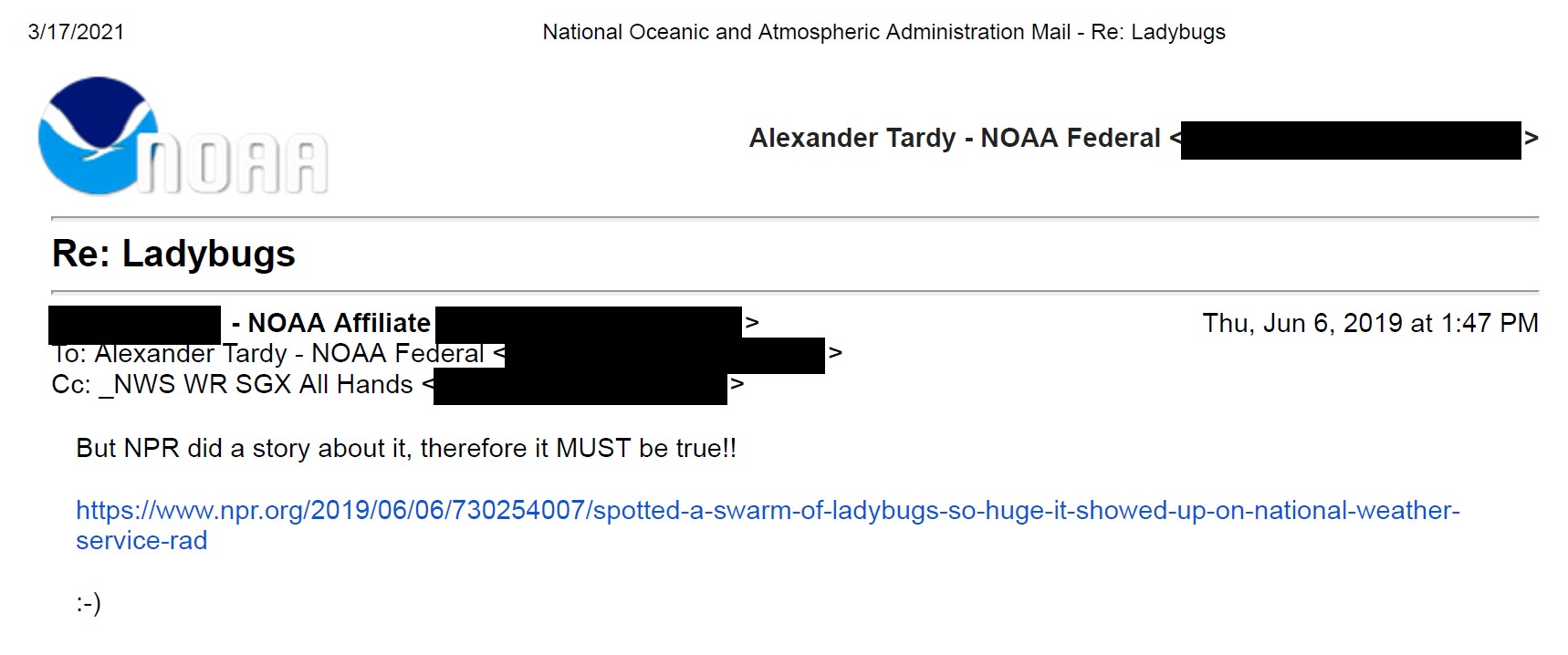Click the "Cc: _NWS WR SGX All Hands" recipient
This screenshot has height=655, width=1568.
[233, 385]
